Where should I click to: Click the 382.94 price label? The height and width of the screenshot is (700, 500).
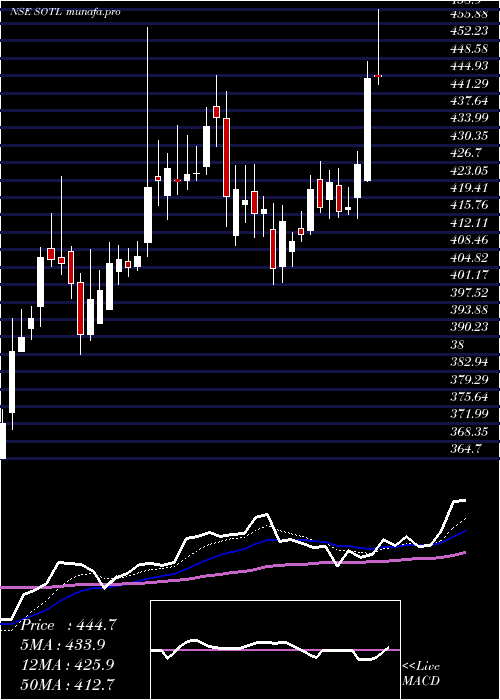click(469, 362)
